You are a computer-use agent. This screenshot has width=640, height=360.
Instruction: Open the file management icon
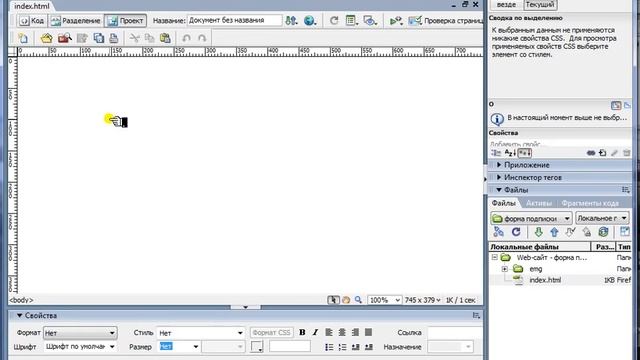[x=291, y=20]
